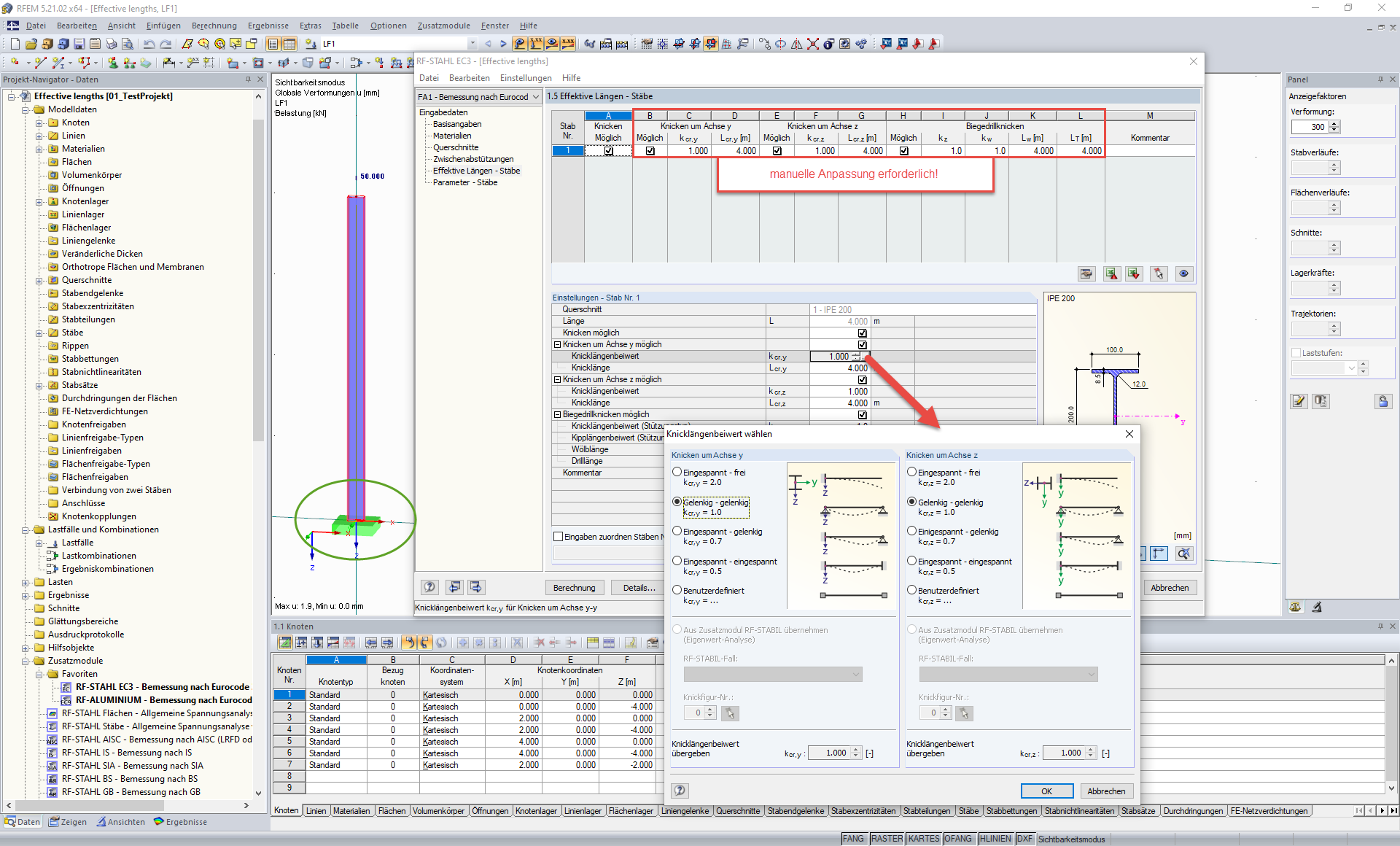Click the lock icon in Panel
The width and height of the screenshot is (1400, 846).
[x=1382, y=401]
